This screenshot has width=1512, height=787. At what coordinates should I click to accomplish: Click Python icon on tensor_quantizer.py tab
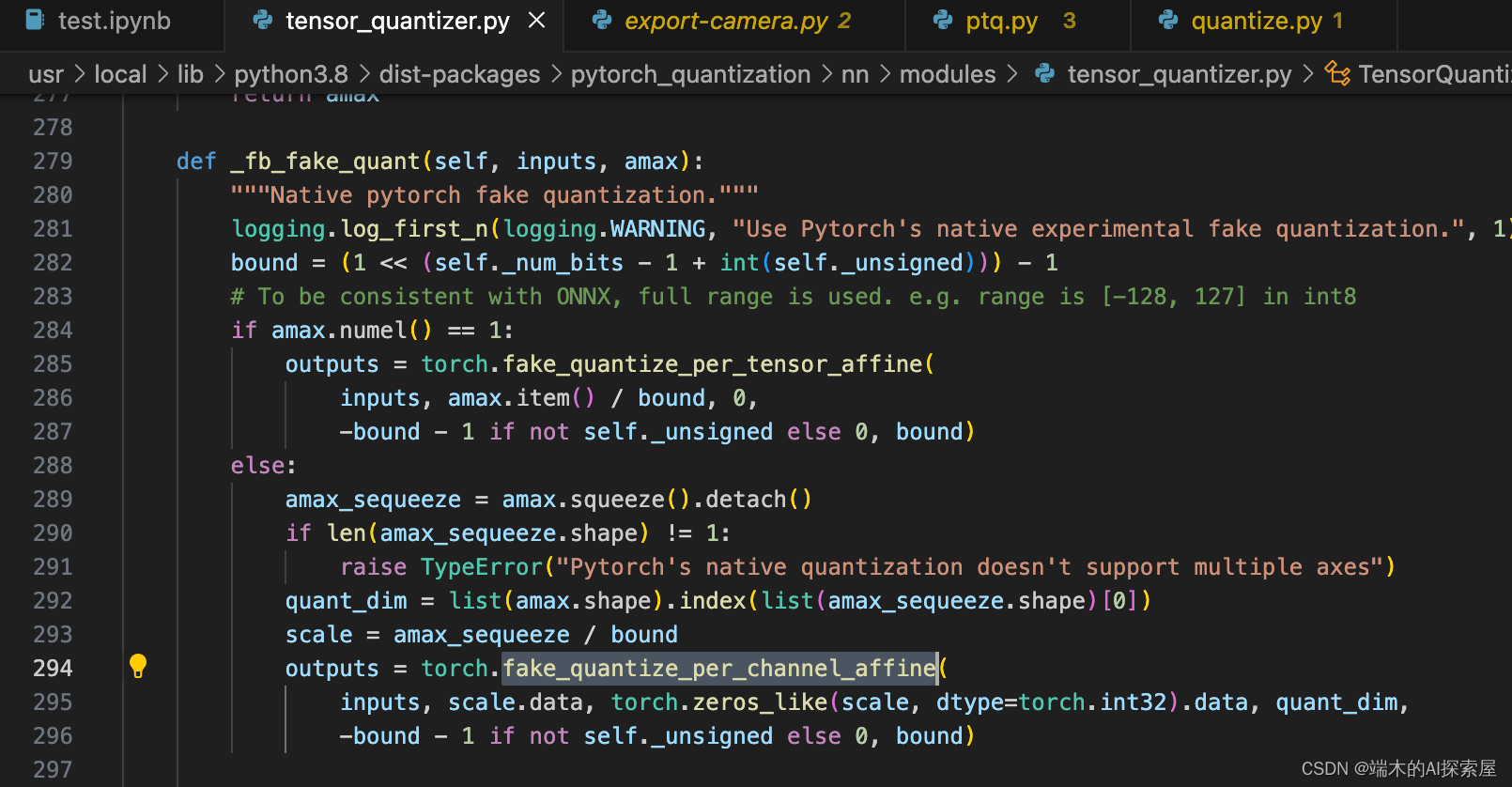click(263, 21)
